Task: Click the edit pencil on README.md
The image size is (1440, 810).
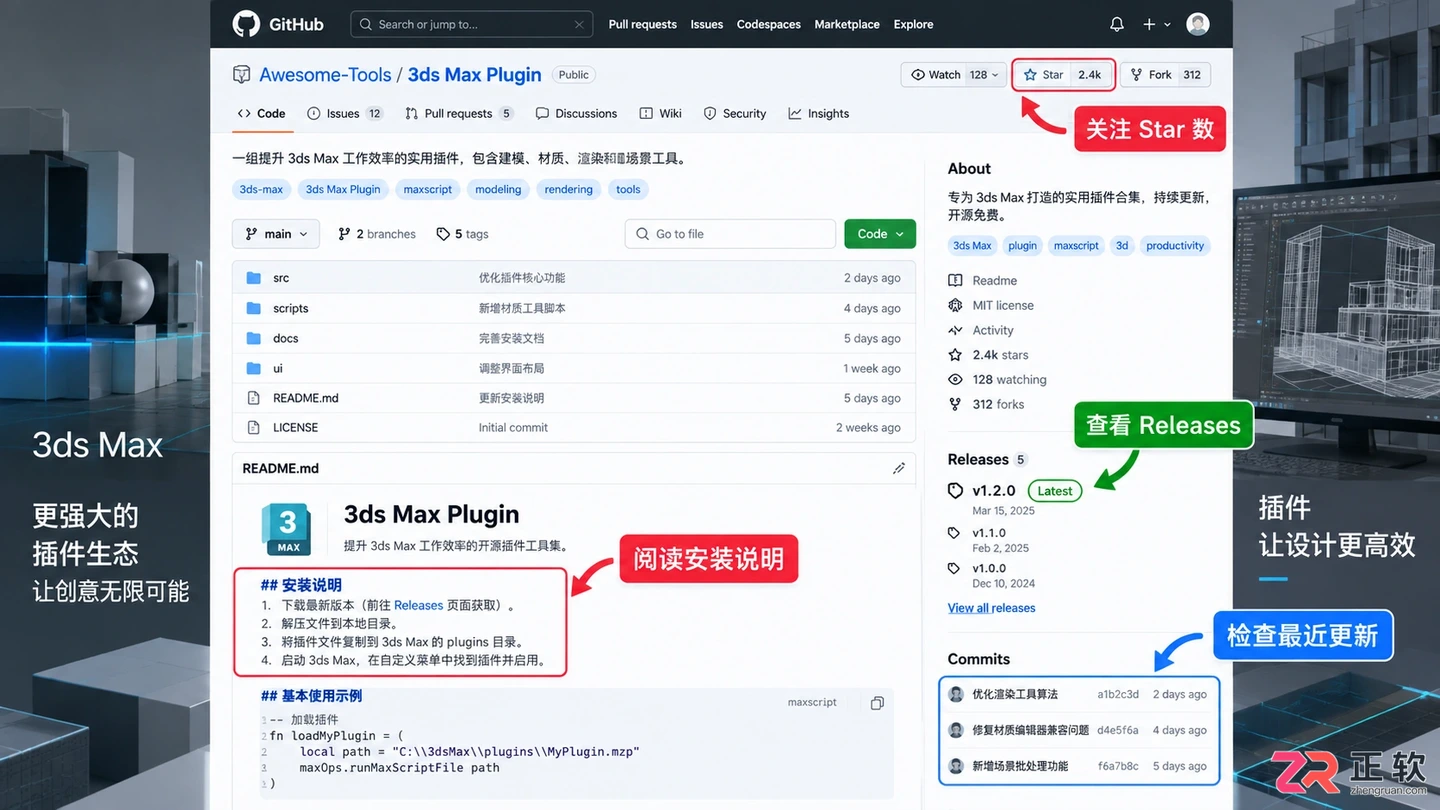Action: pos(899,468)
